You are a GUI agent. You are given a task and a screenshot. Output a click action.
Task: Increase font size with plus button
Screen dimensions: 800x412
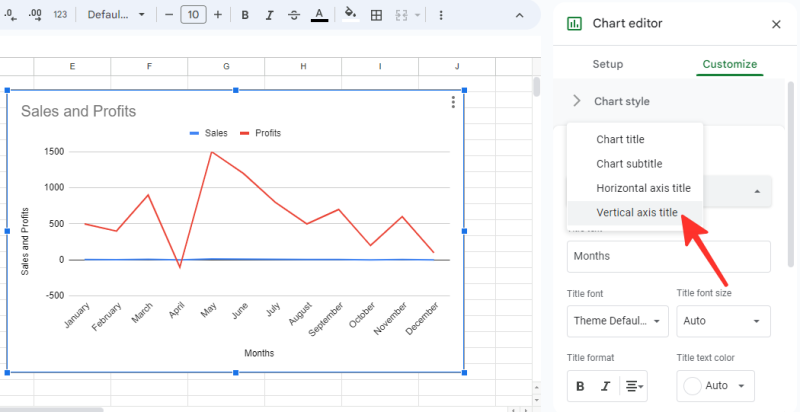[x=217, y=15]
